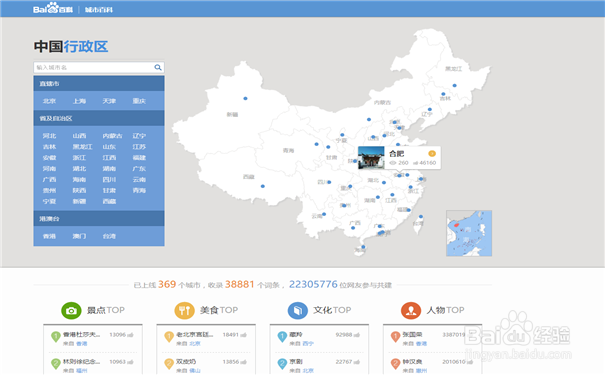This screenshot has height=375, width=605.
Task: Click source link 佛山 under 双皮奶
Action: pos(195,370)
